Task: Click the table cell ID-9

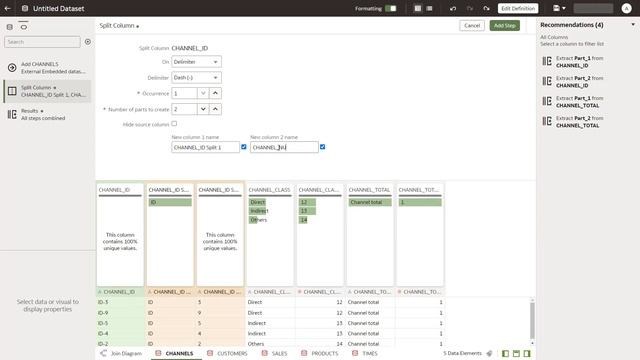Action: [x=120, y=313]
